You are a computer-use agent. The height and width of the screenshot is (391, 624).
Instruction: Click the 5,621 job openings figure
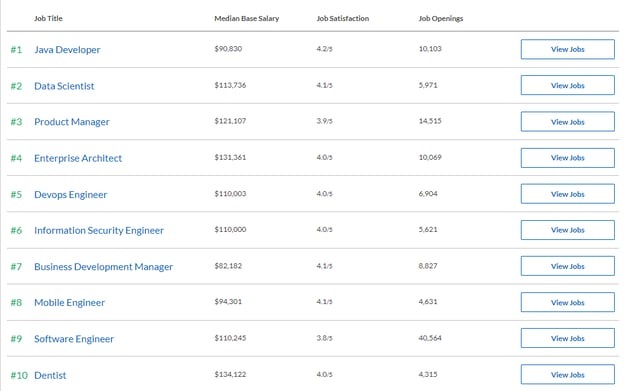(428, 229)
